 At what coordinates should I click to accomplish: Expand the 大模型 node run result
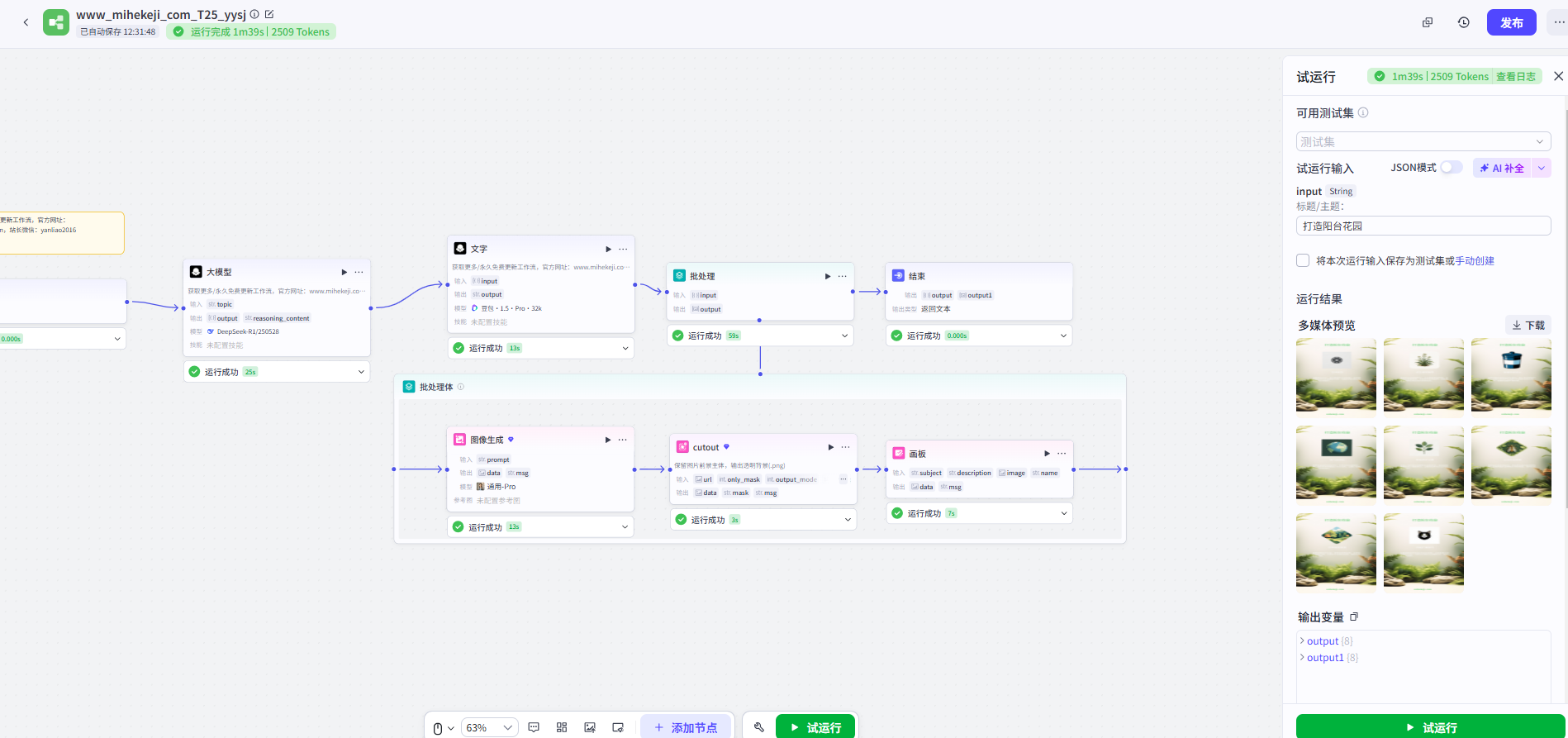click(361, 372)
